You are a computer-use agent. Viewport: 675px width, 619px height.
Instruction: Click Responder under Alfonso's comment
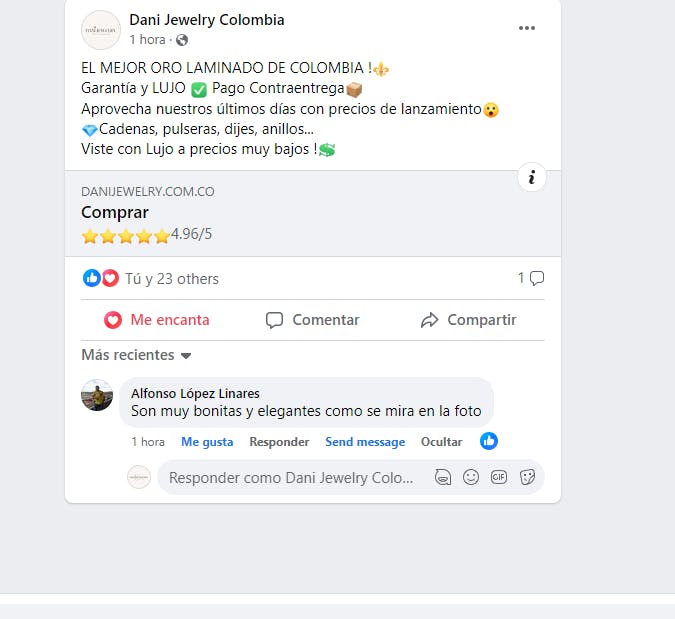point(279,442)
